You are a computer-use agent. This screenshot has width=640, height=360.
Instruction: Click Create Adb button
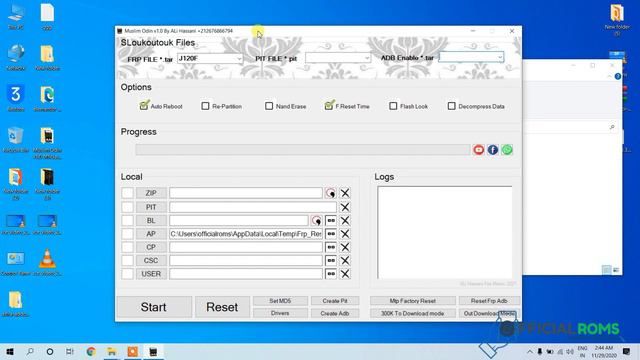click(335, 313)
